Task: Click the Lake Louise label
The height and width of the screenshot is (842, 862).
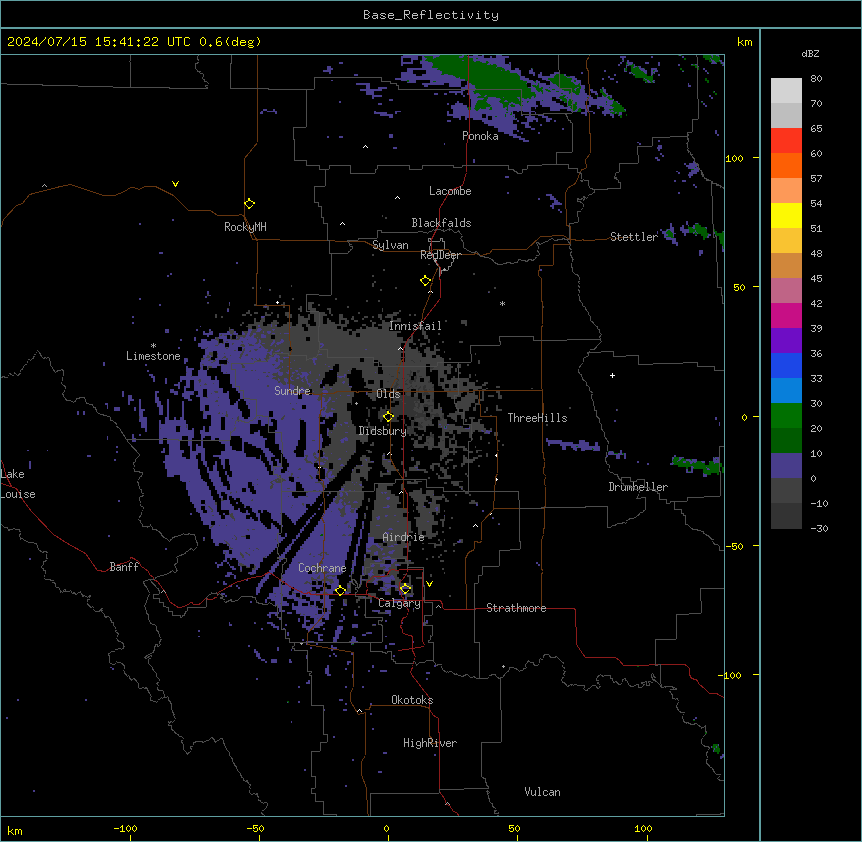Action: (x=17, y=484)
